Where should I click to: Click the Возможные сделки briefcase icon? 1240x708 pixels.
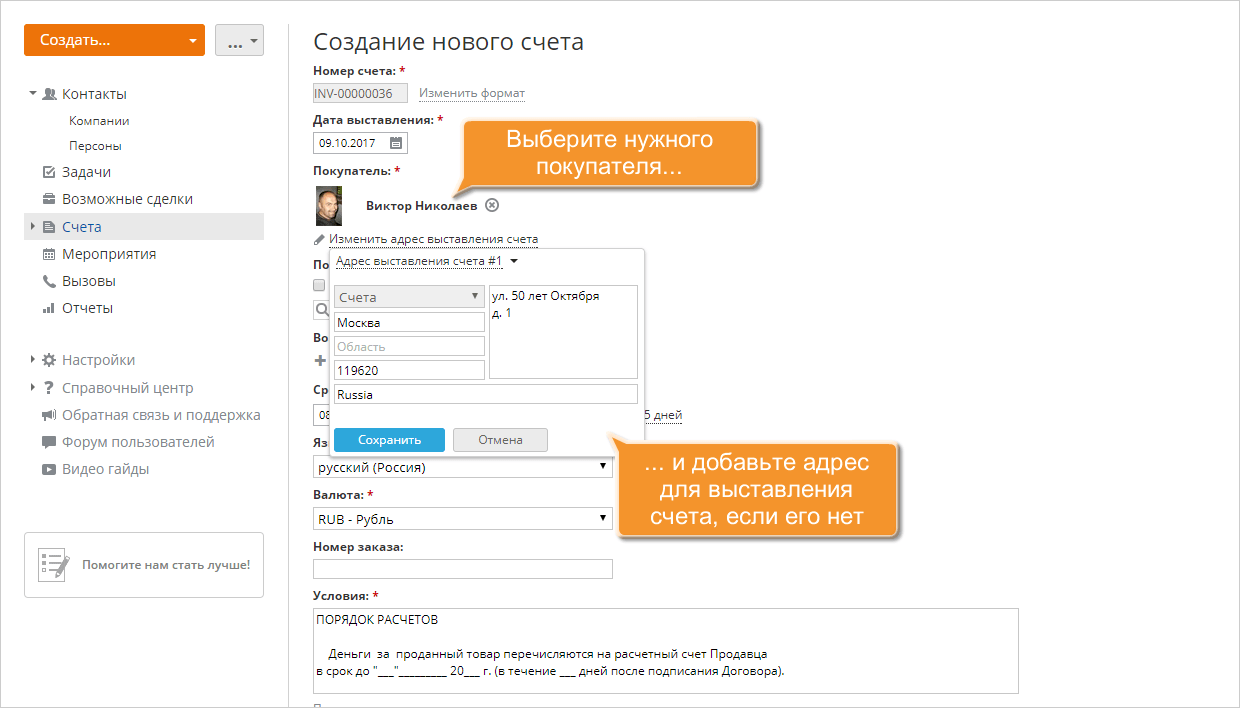(x=49, y=199)
